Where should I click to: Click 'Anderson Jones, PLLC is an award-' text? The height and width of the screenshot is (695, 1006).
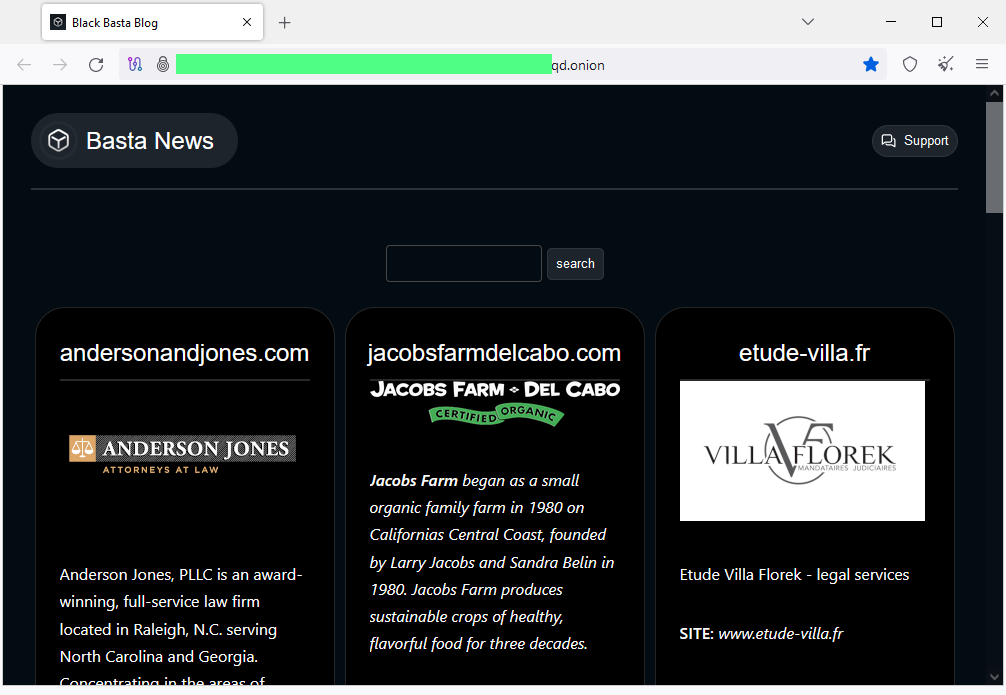[181, 574]
